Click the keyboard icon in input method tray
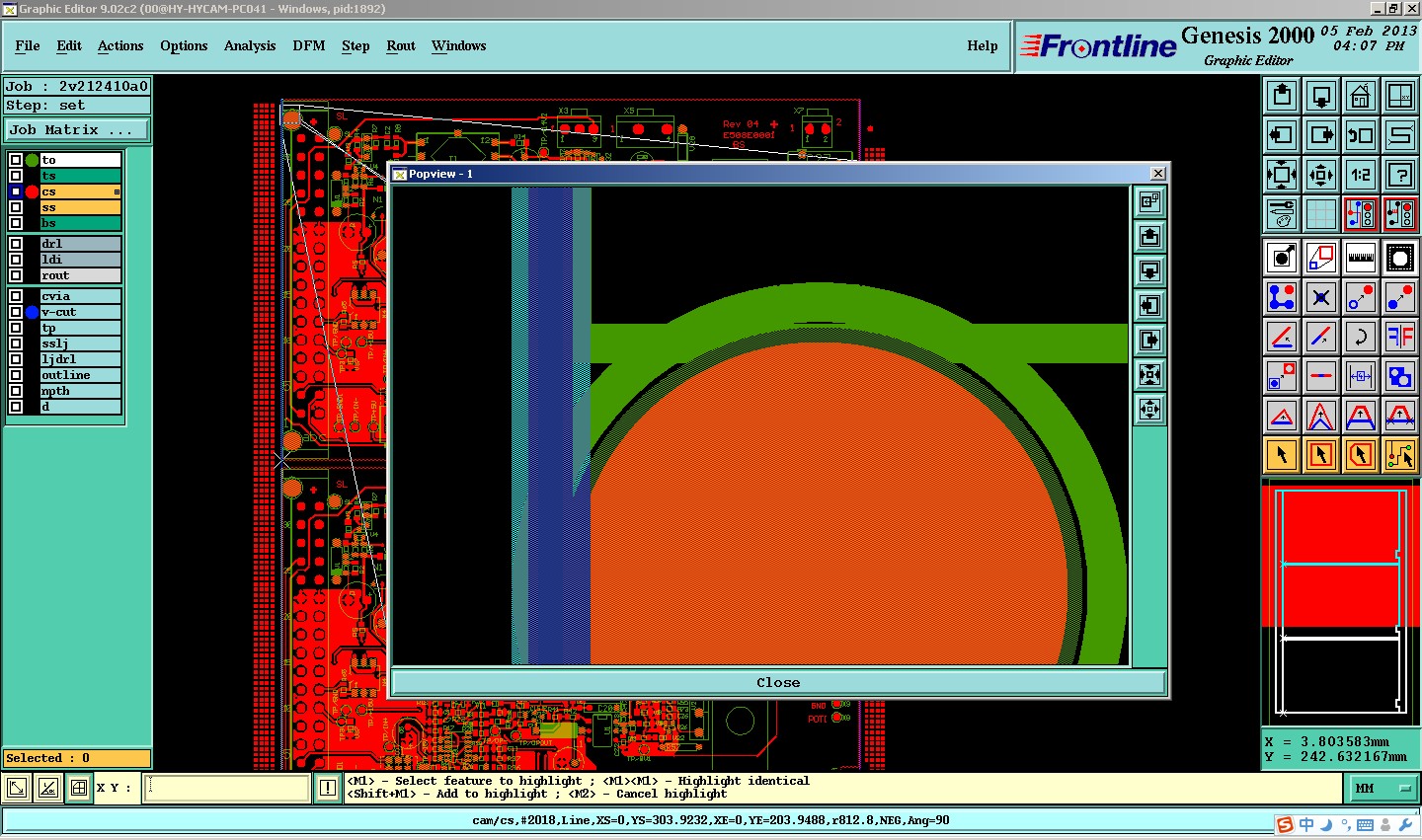The image size is (1422, 840). [1365, 825]
